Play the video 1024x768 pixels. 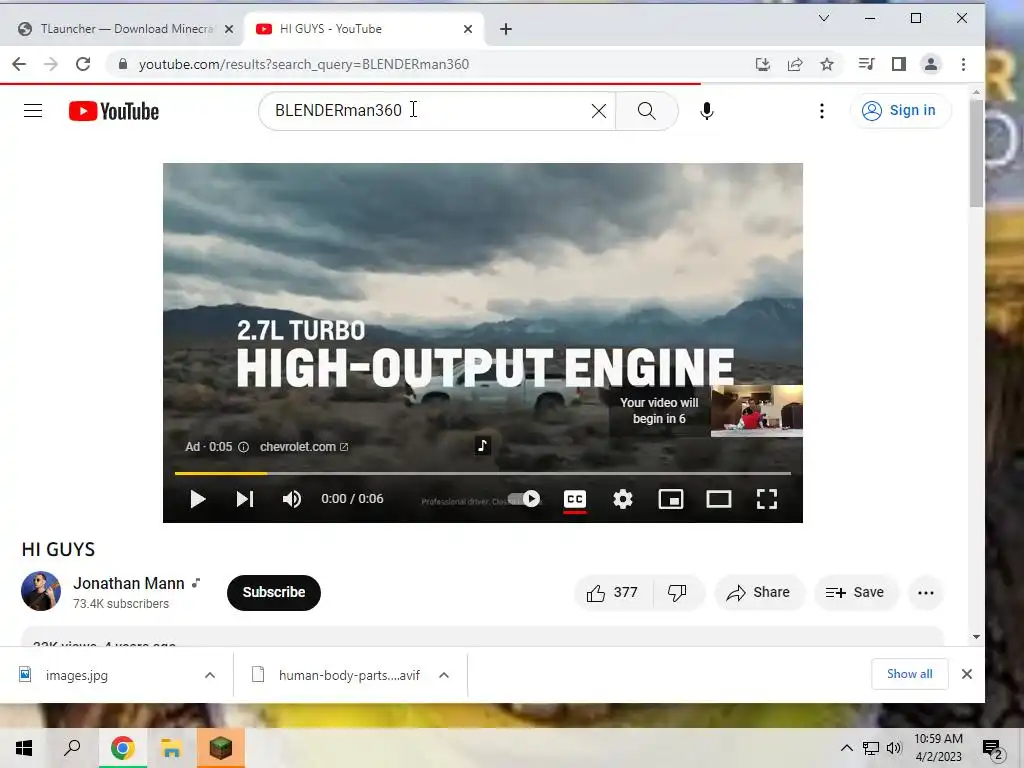[x=197, y=500]
